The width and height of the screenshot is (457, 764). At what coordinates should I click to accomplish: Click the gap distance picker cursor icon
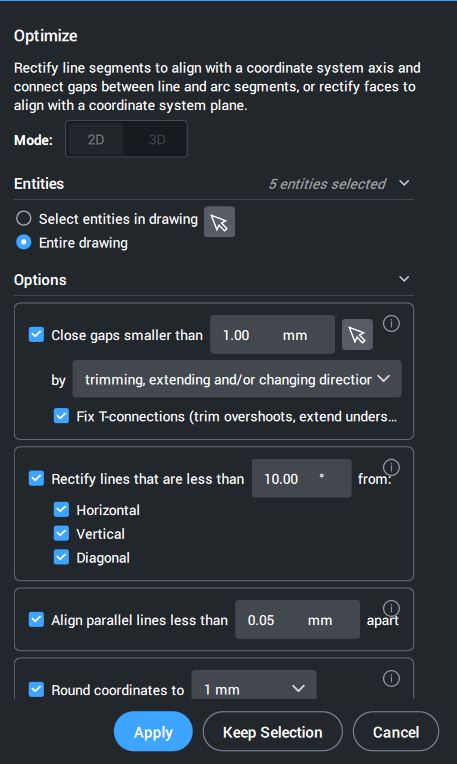[x=357, y=334]
